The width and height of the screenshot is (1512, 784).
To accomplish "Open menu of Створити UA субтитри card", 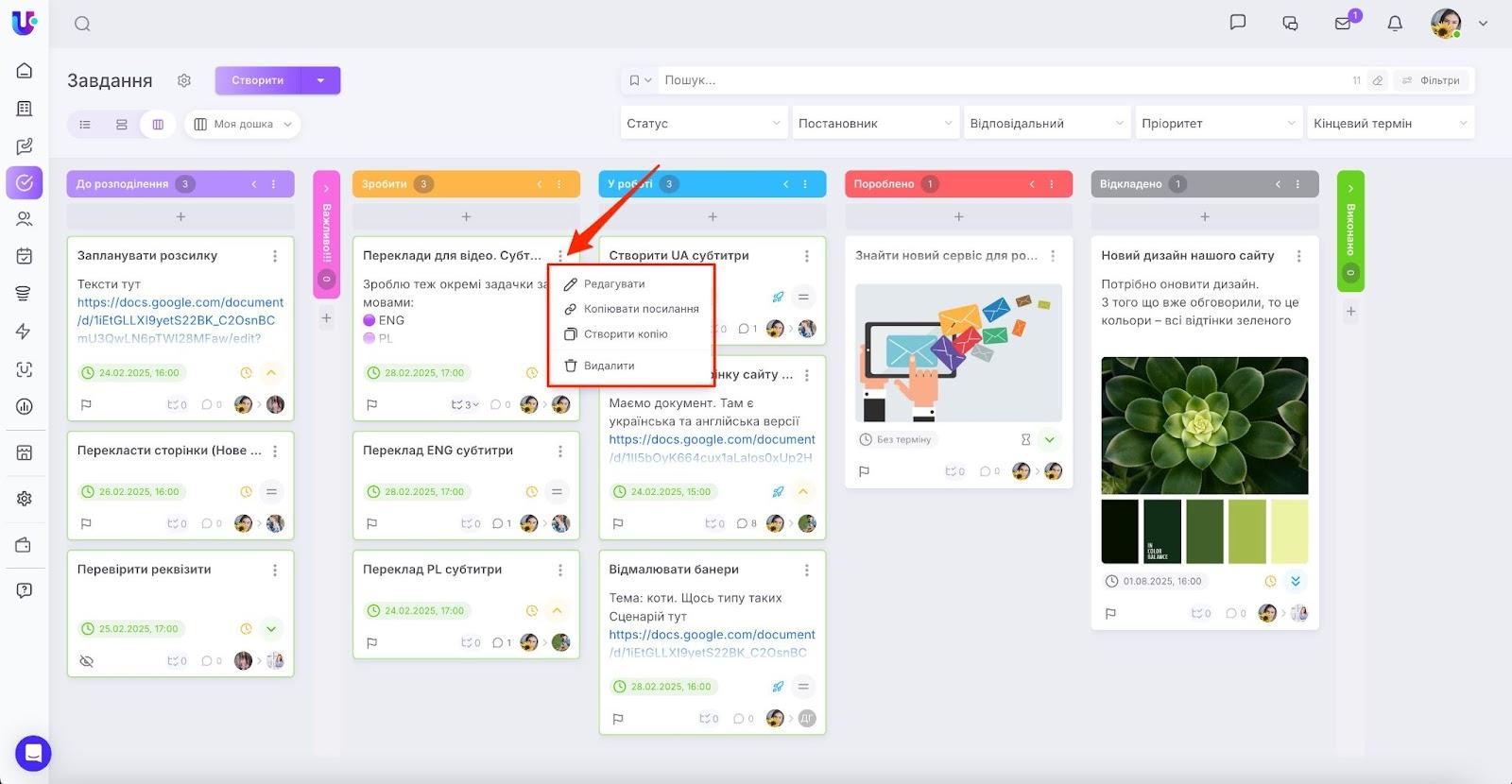I will pos(806,256).
